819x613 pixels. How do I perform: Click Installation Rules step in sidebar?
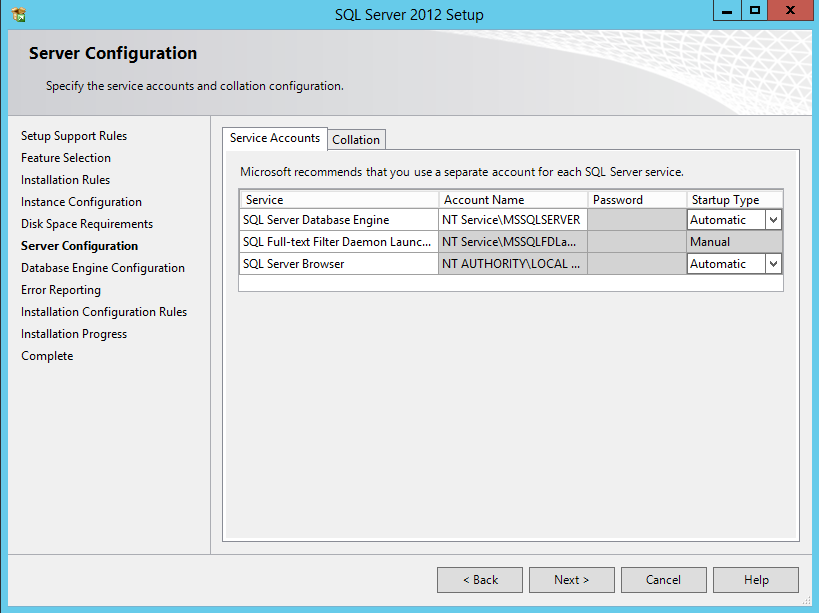65,180
